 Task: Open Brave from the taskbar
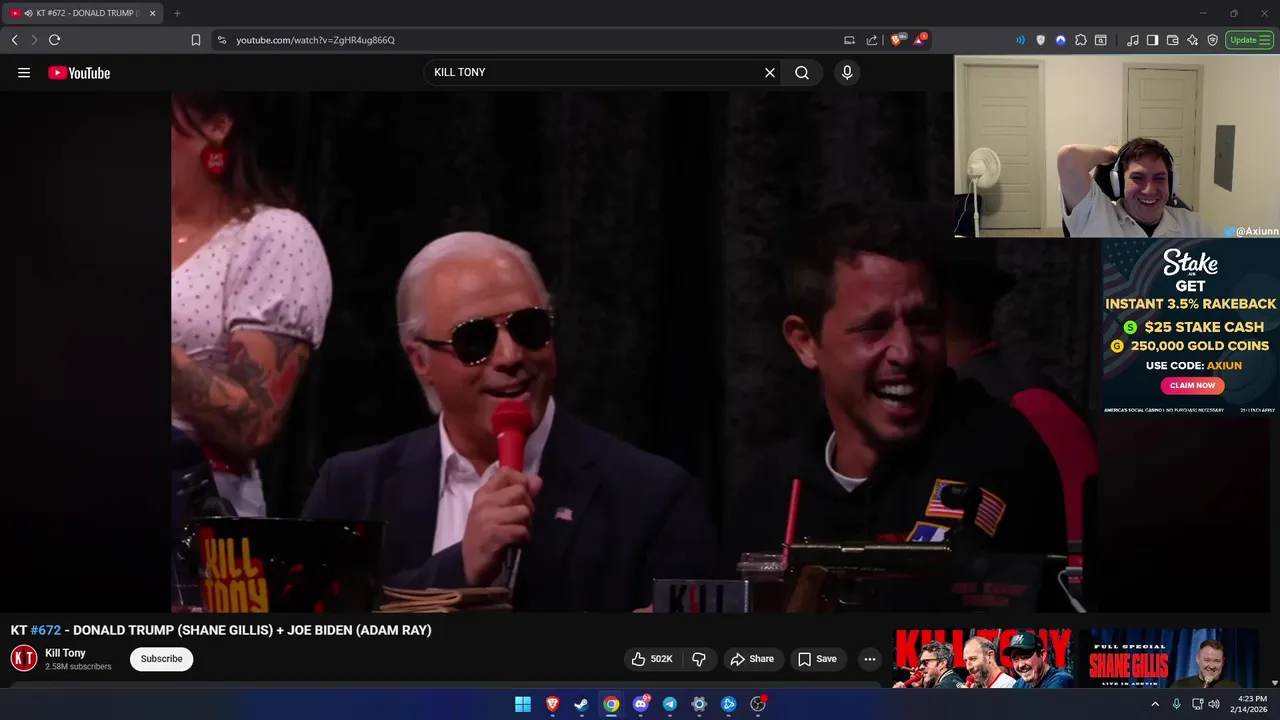(552, 704)
